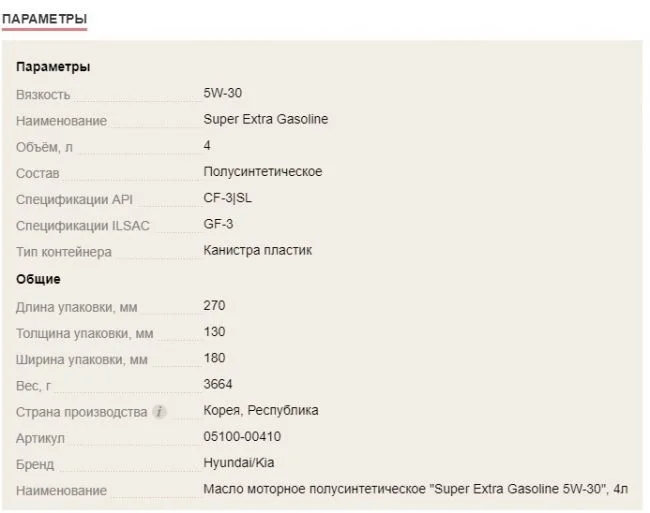
Task: Select the article number 05100-00410
Action: tap(241, 437)
